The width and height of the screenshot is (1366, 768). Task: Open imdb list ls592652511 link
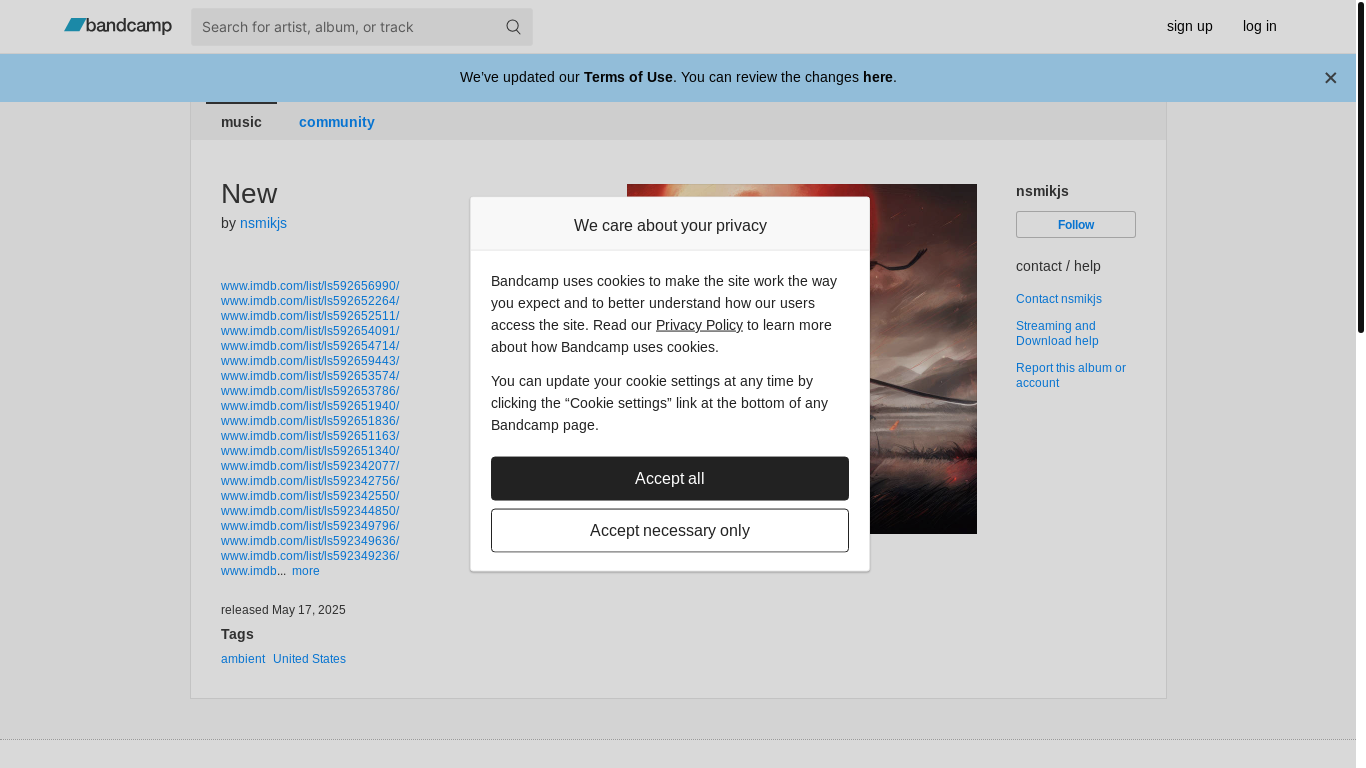(310, 316)
